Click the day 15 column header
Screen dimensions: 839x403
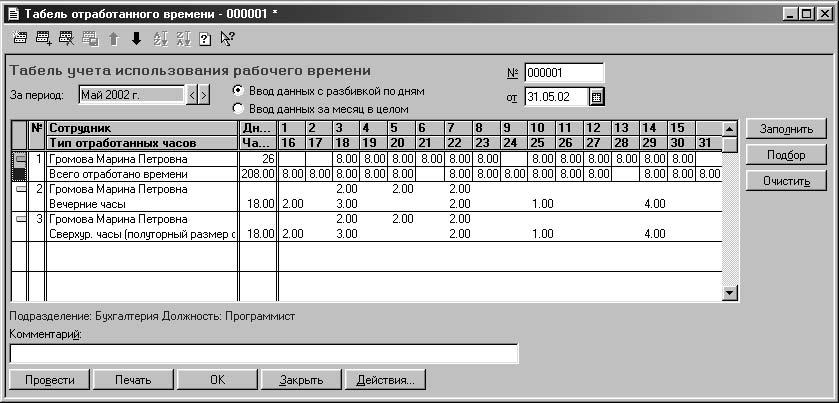[x=682, y=128]
